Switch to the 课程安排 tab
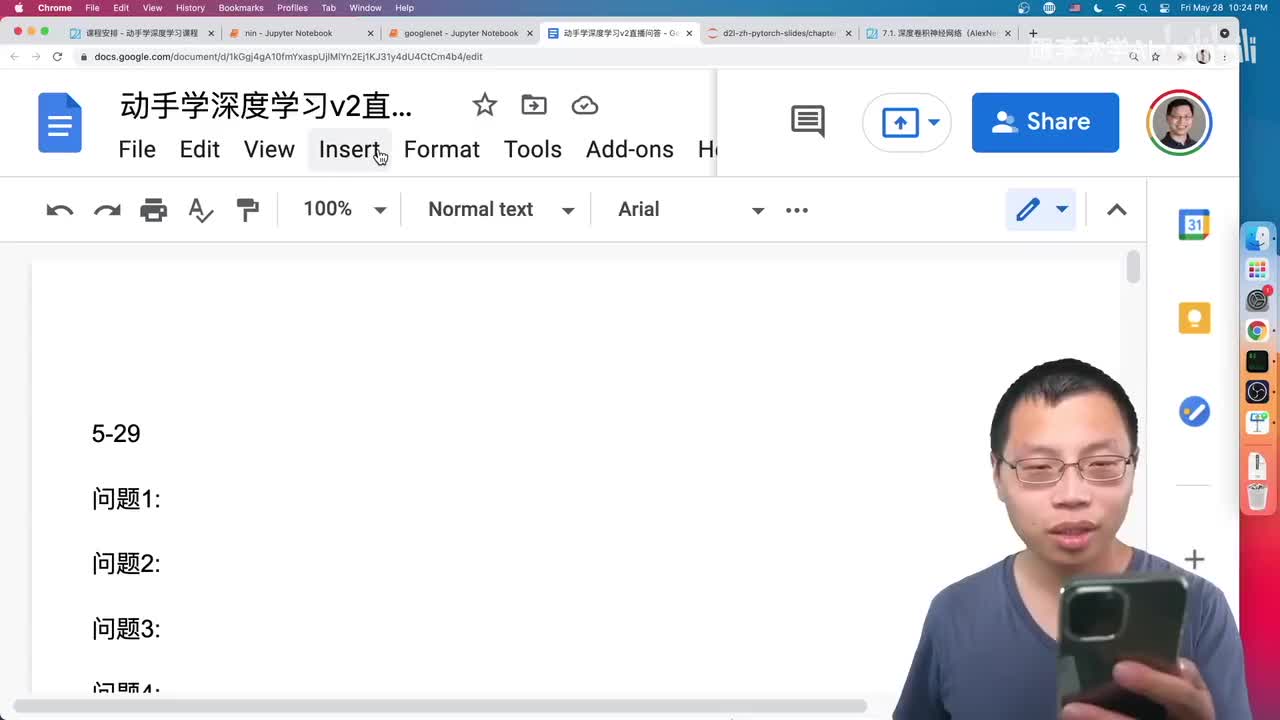1280x720 pixels. [x=141, y=33]
